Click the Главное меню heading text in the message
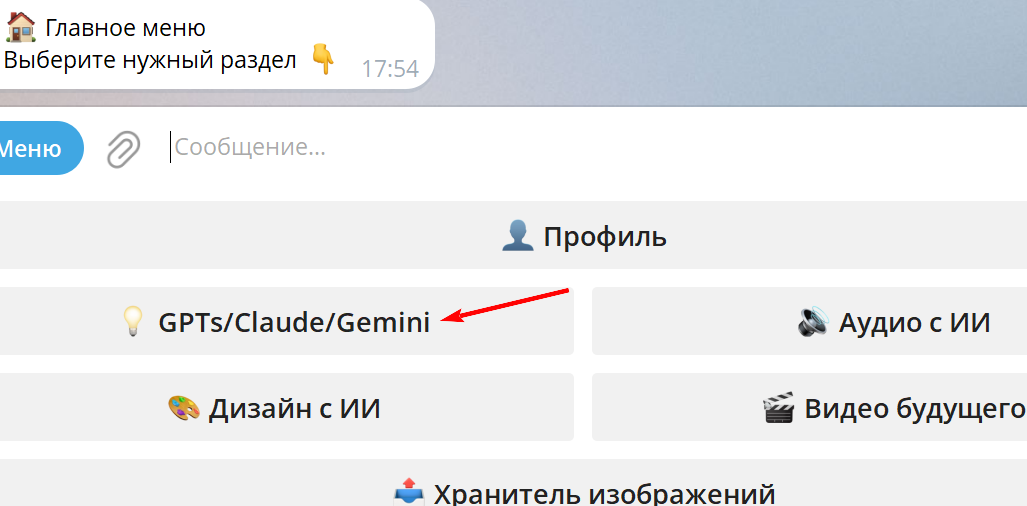This screenshot has width=1027, height=506. point(125,28)
